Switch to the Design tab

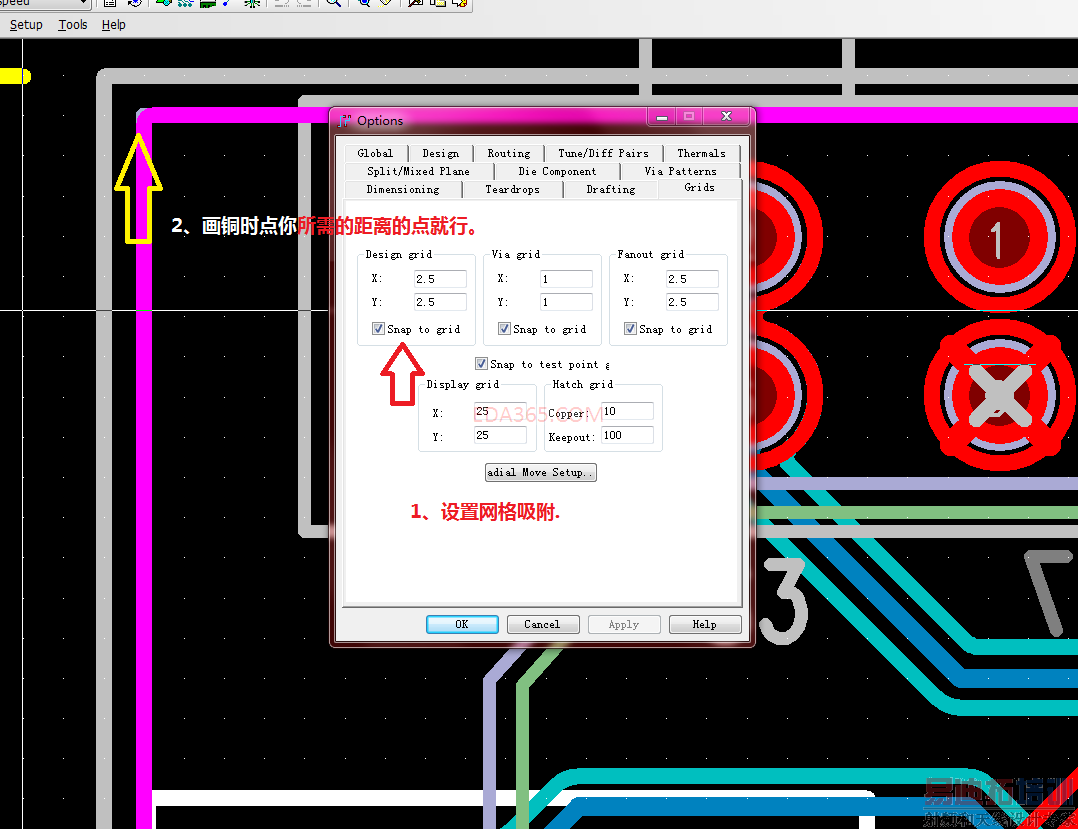click(x=441, y=153)
